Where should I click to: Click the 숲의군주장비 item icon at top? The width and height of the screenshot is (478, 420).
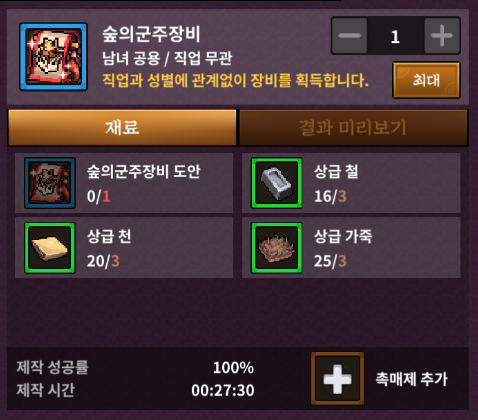click(53, 57)
